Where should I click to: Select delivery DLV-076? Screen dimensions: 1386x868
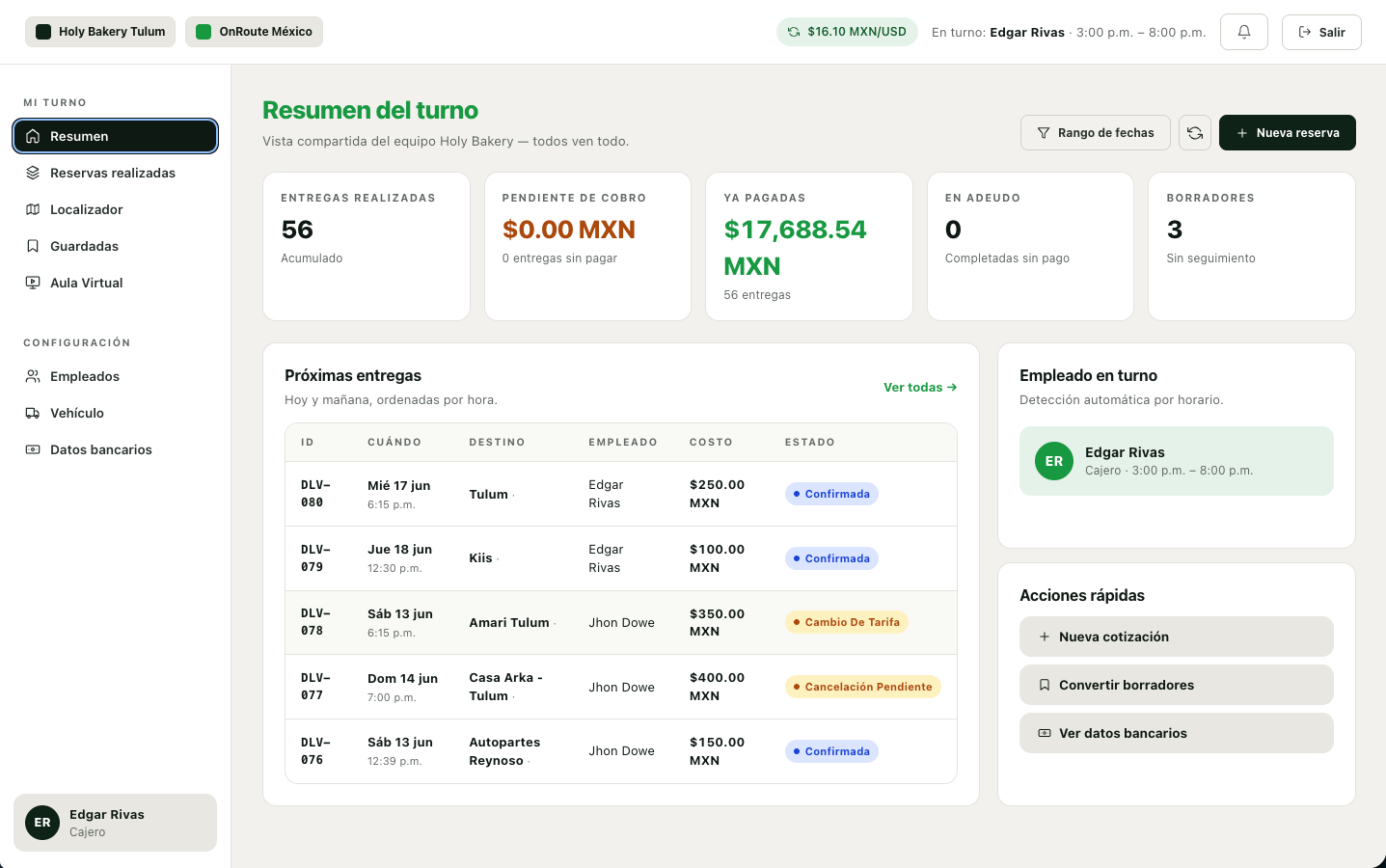pos(621,751)
